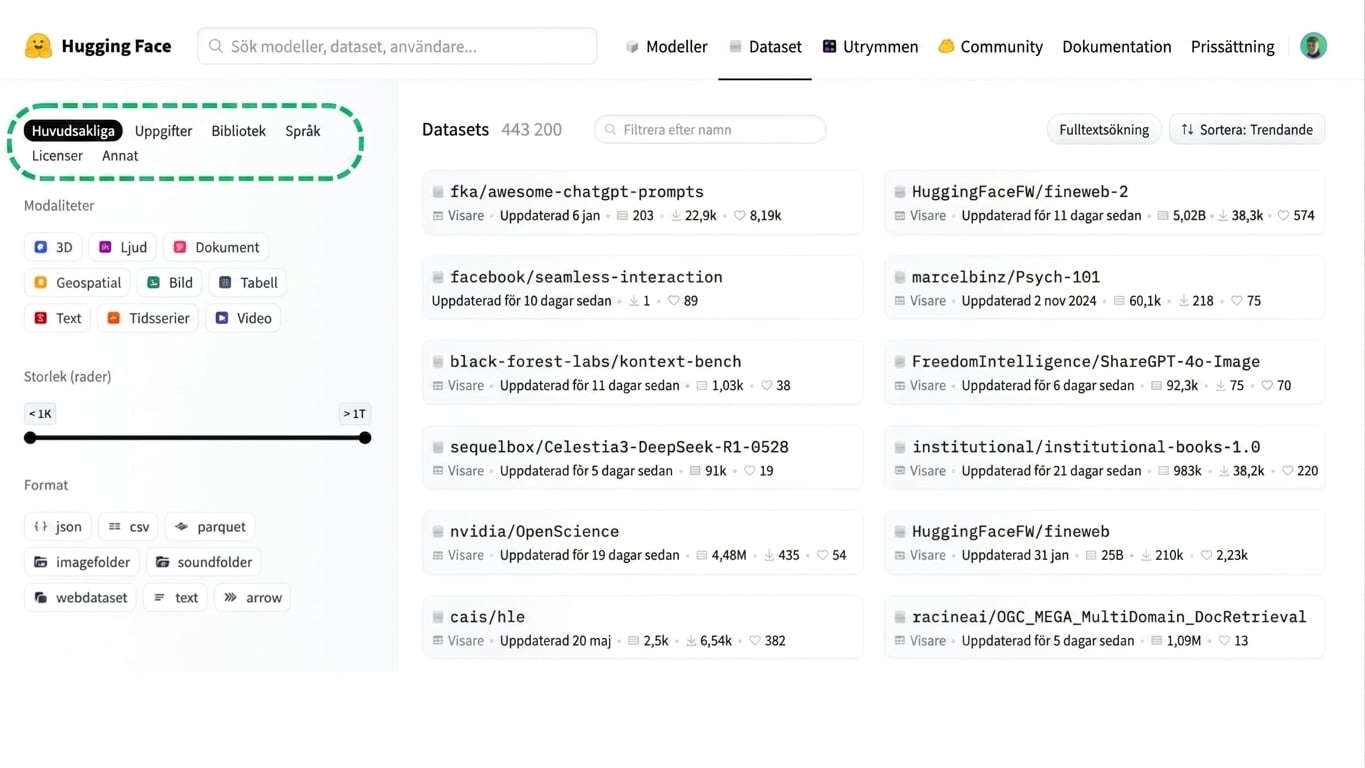Image resolution: width=1365 pixels, height=768 pixels.
Task: Click the 443 200 datasets count
Action: [531, 130]
